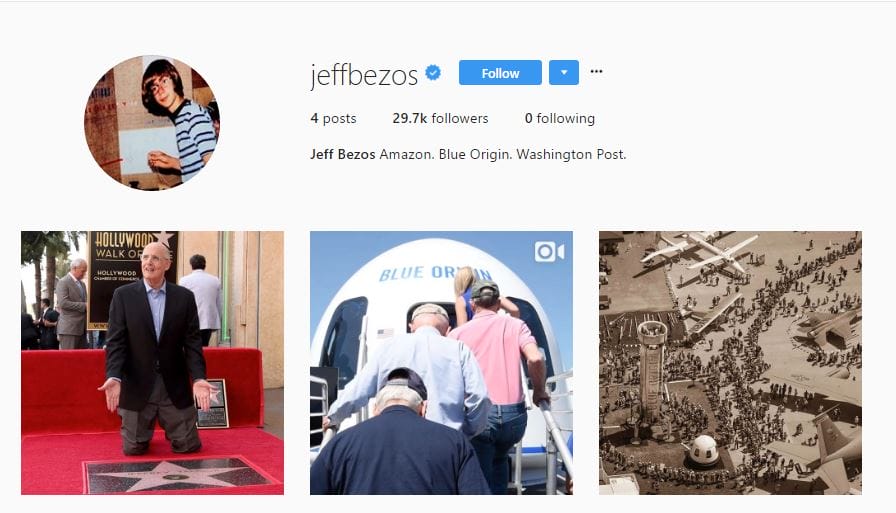The width and height of the screenshot is (896, 513).
Task: Open the Blue Origin capsule video post
Action: point(441,363)
